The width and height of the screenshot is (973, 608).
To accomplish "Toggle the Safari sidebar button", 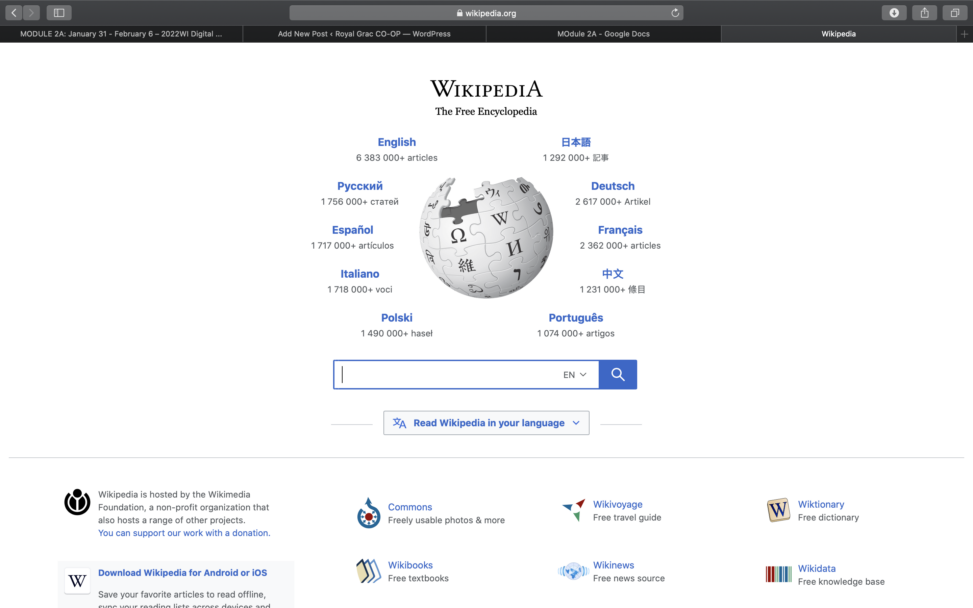I will click(59, 12).
